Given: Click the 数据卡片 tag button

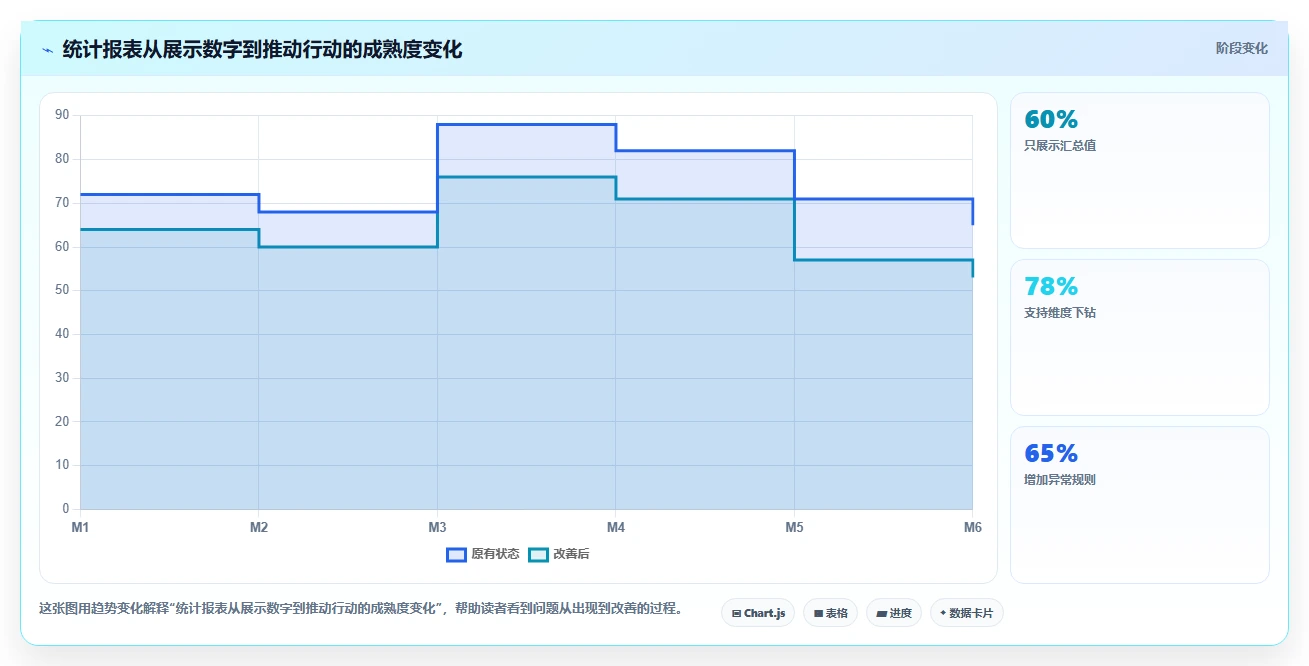Looking at the screenshot, I should [966, 613].
